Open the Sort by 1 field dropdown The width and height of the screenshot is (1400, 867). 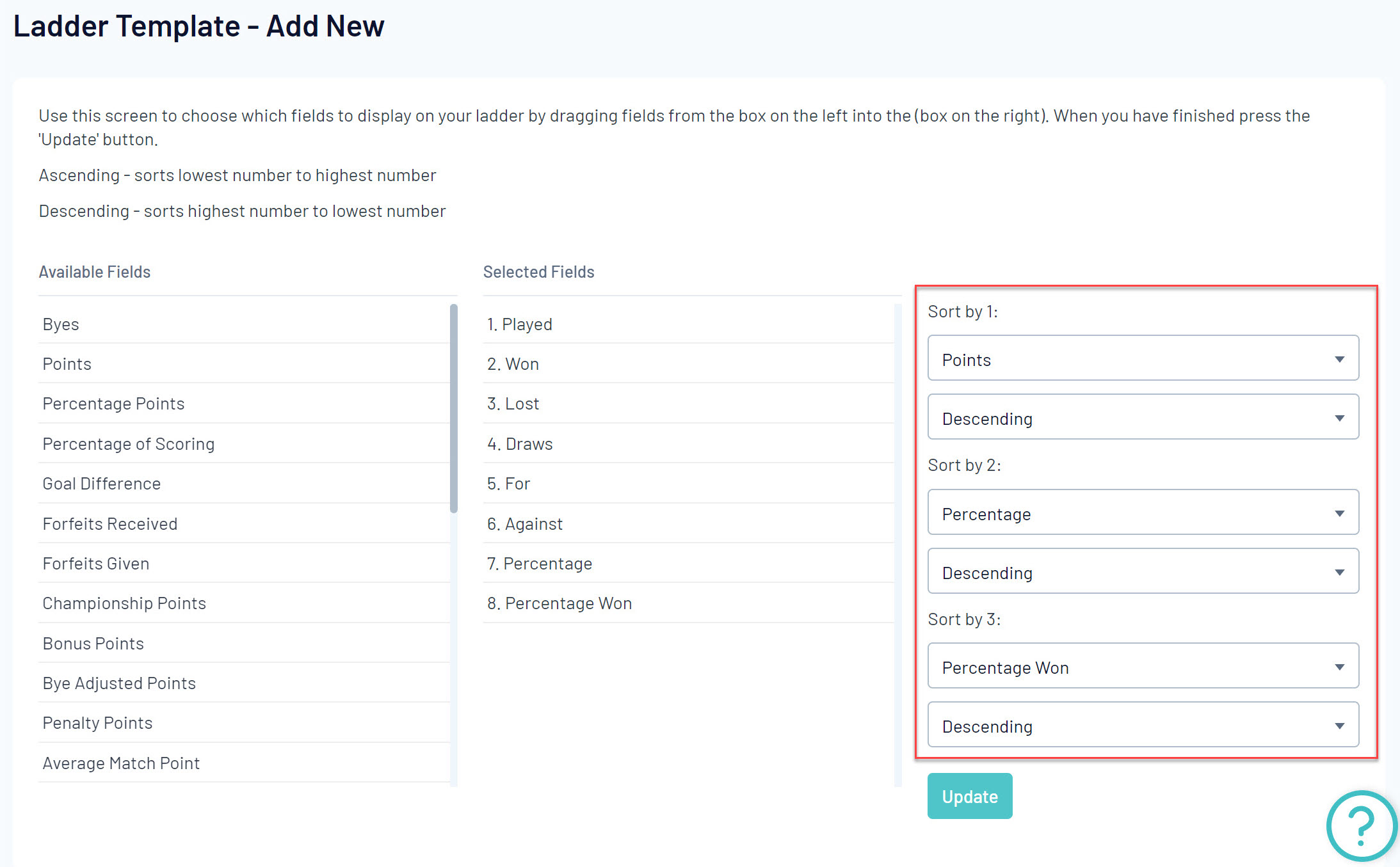click(x=1143, y=358)
